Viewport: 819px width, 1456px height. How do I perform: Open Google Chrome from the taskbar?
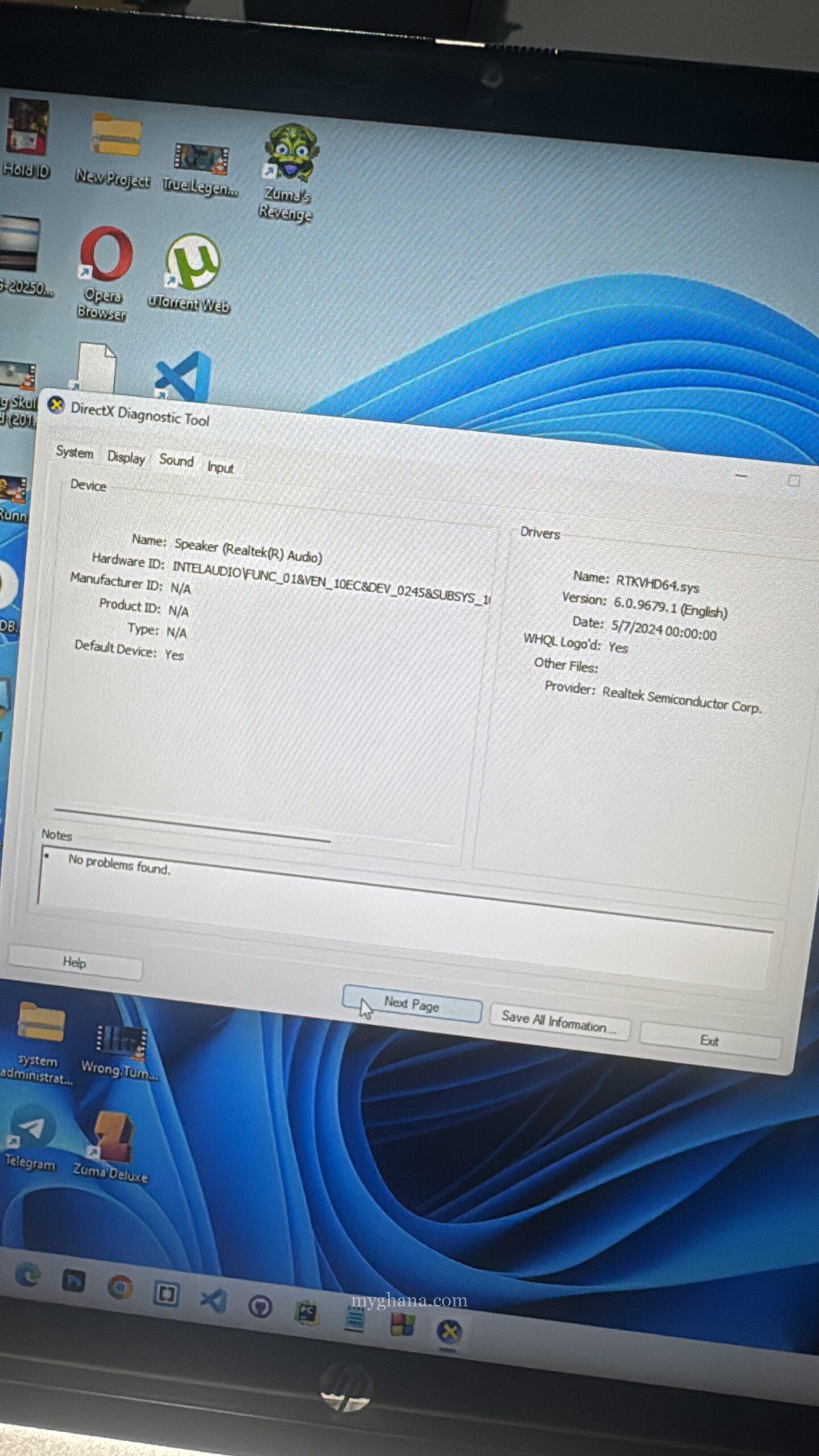[x=120, y=1287]
